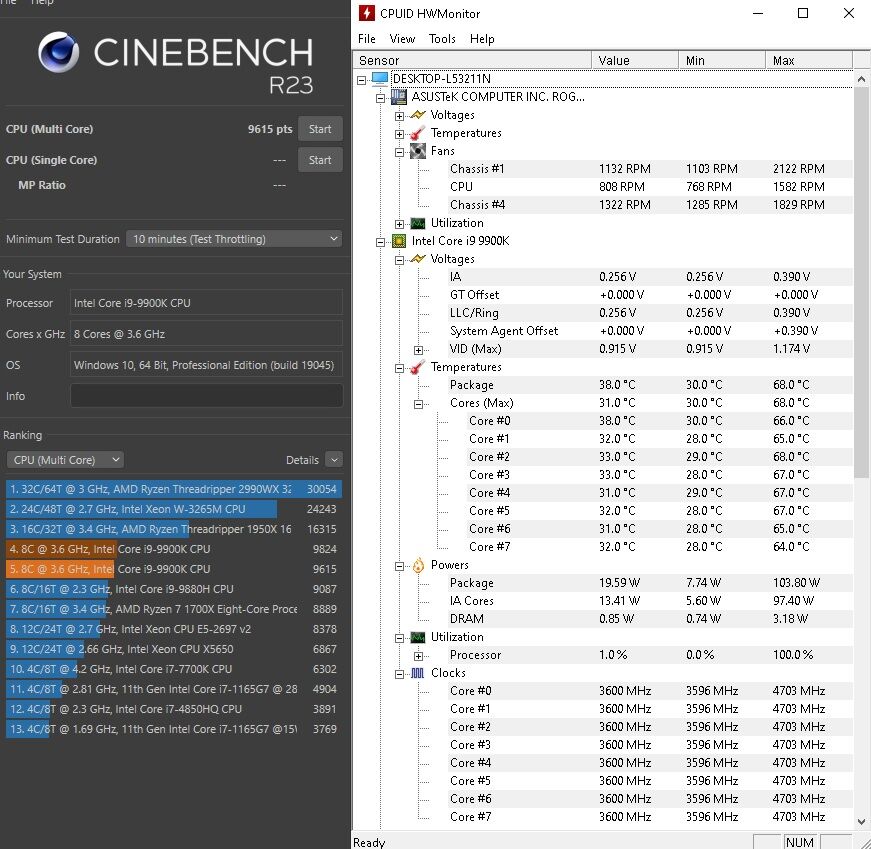The image size is (871, 849).
Task: Select the 9824 score i9-9900K row
Action: pyautogui.click(x=174, y=549)
